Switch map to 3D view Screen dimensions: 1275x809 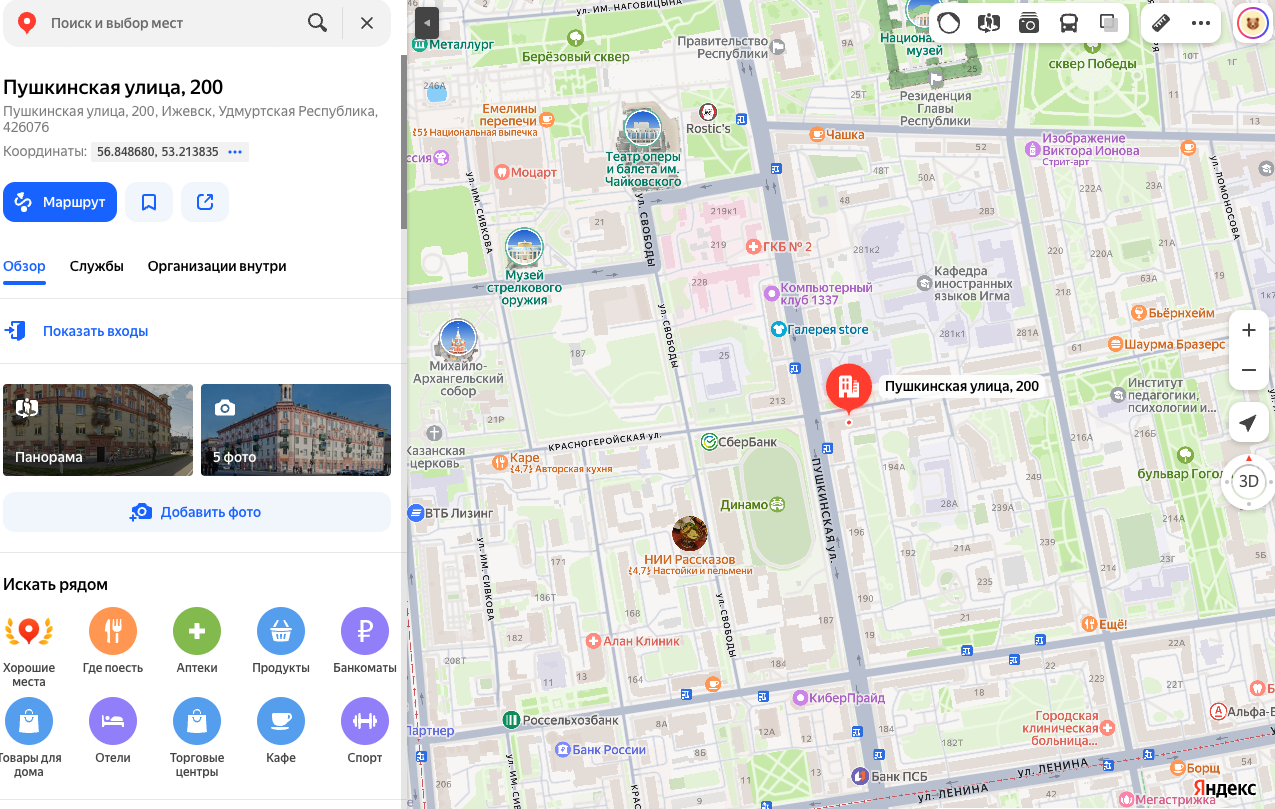tap(1249, 481)
